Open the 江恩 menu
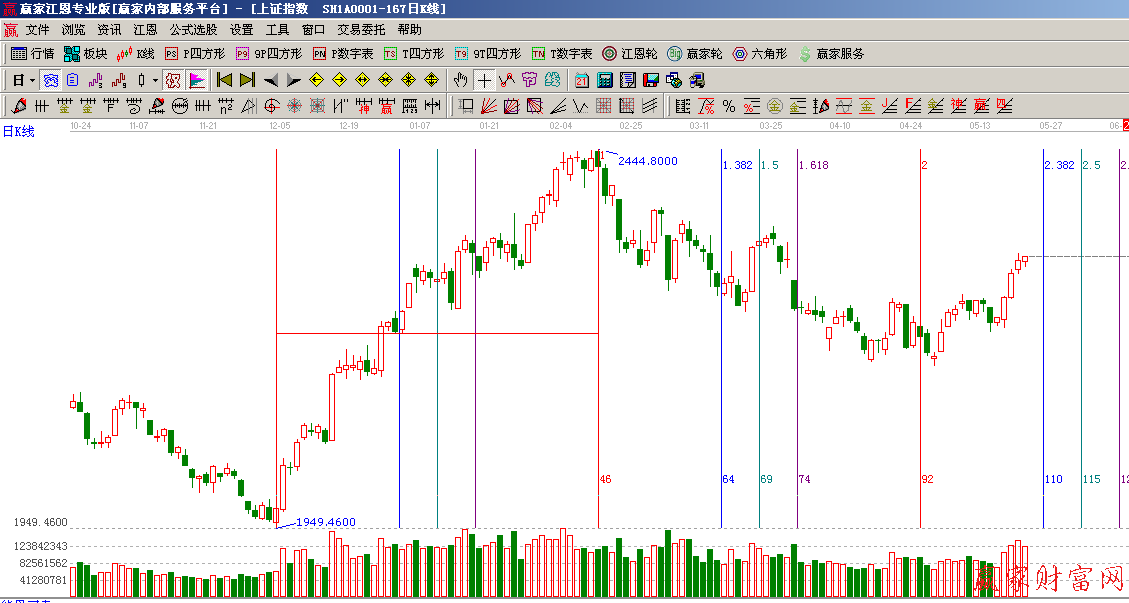The height and width of the screenshot is (603, 1129). point(145,30)
